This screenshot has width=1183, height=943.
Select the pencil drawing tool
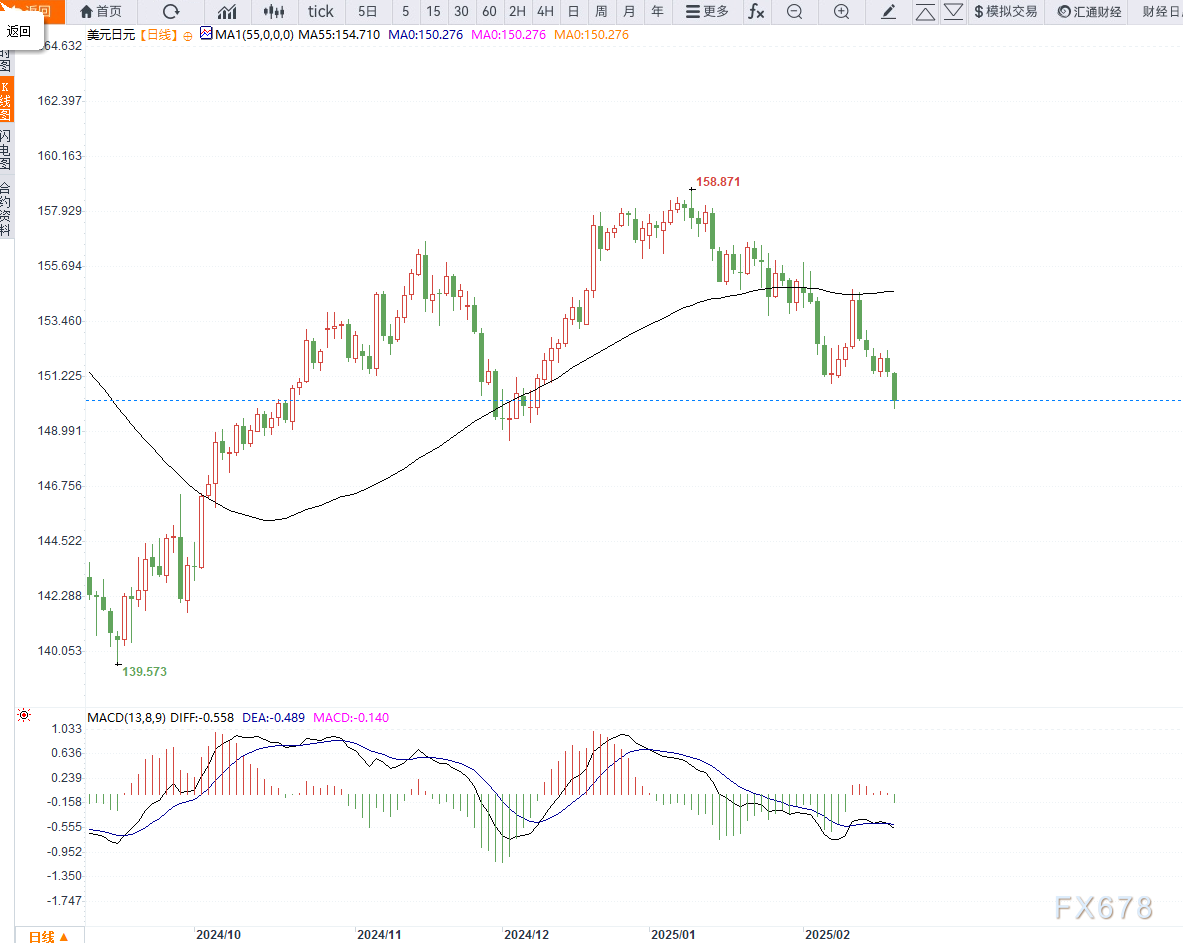(888, 12)
